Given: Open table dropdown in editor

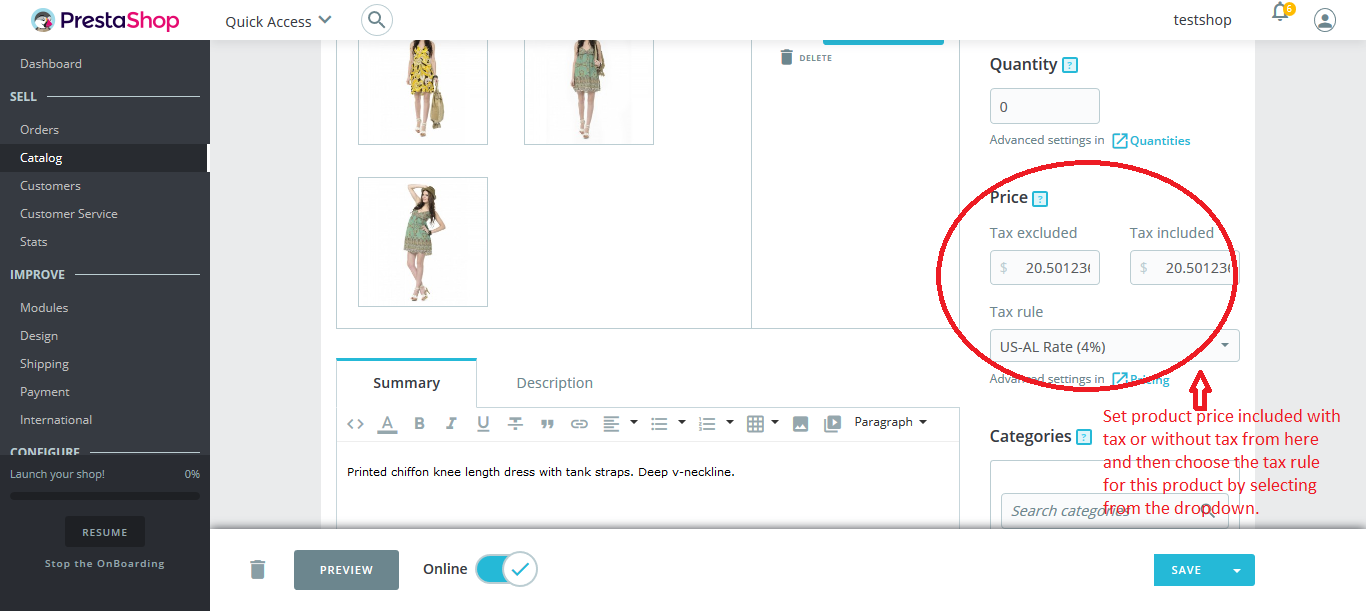Looking at the screenshot, I should (763, 424).
